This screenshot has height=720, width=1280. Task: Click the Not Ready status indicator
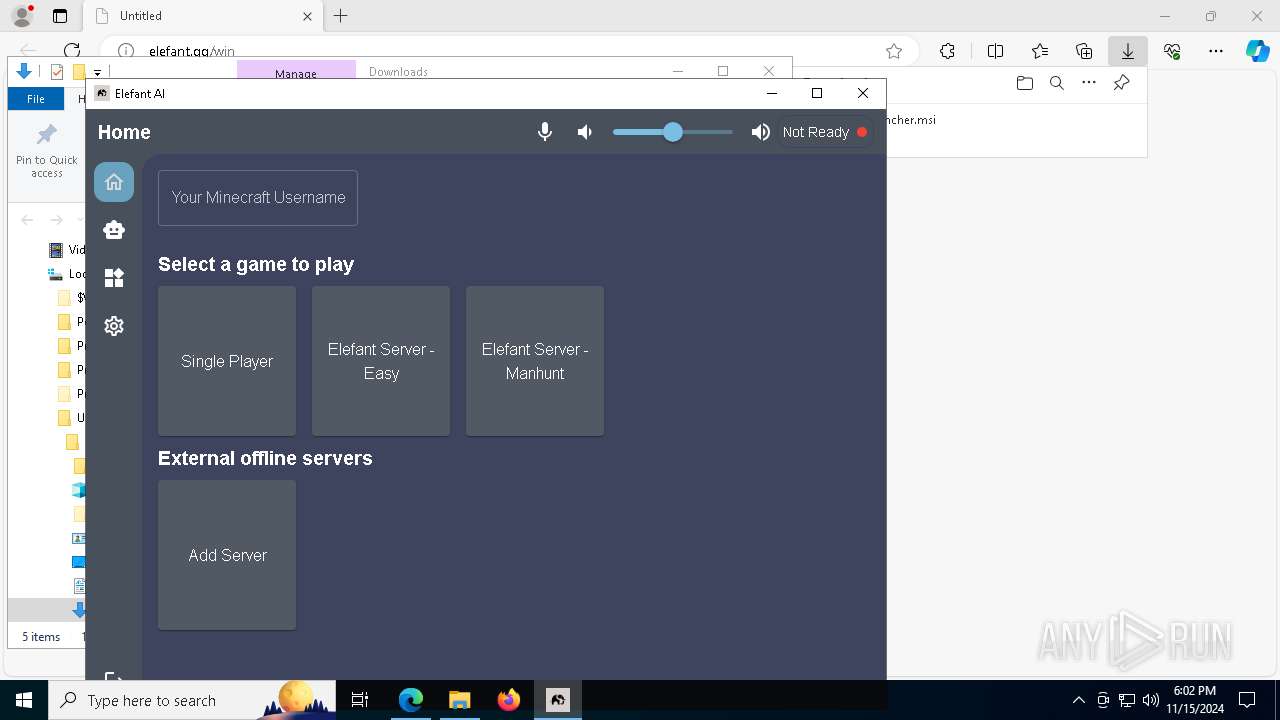pos(825,132)
